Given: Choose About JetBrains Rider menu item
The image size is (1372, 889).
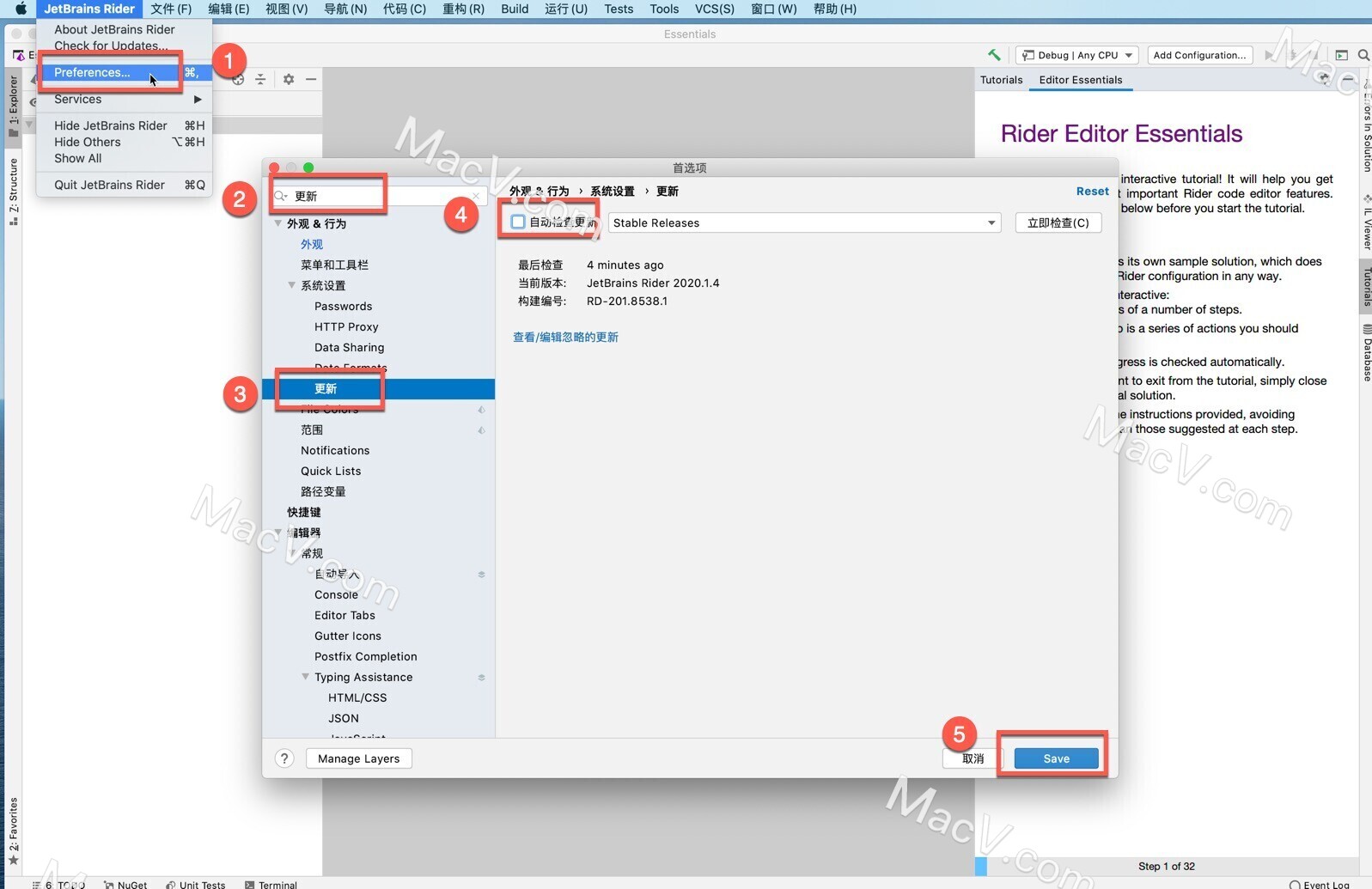Looking at the screenshot, I should point(124,29).
